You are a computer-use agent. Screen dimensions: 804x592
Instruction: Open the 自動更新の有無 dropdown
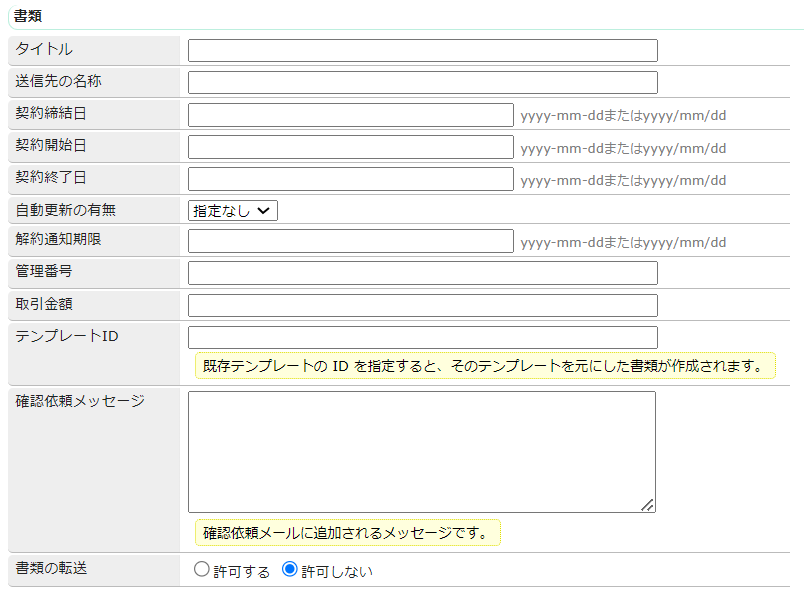coord(231,210)
